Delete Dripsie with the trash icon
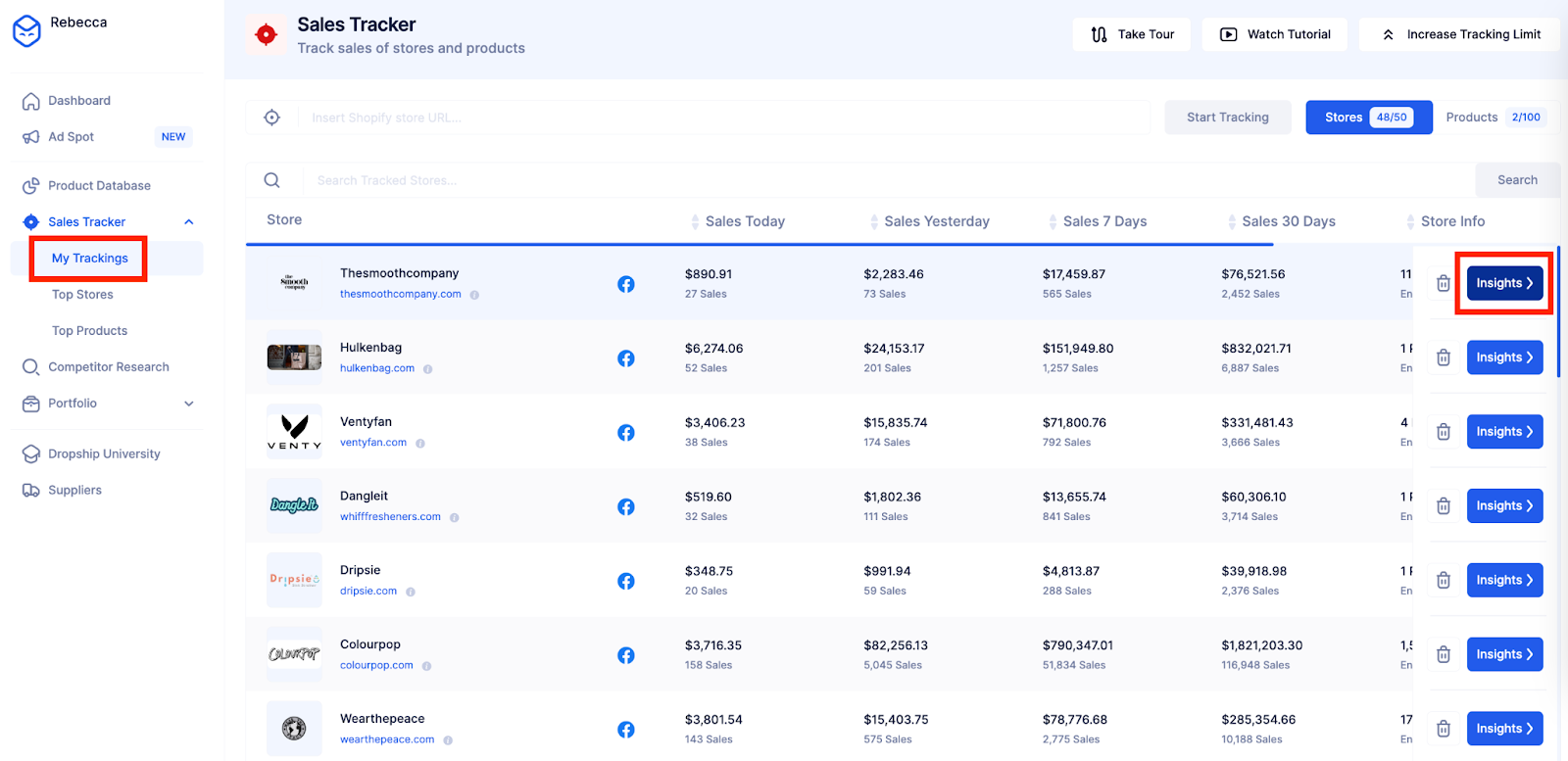The width and height of the screenshot is (1568, 761). 1444,581
